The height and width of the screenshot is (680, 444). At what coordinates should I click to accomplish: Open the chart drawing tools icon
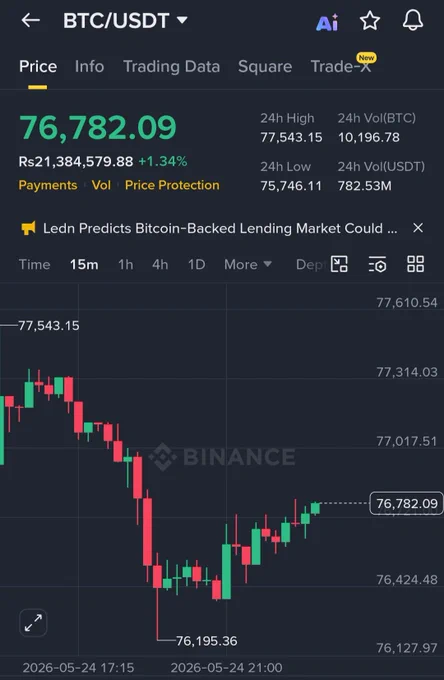point(339,264)
